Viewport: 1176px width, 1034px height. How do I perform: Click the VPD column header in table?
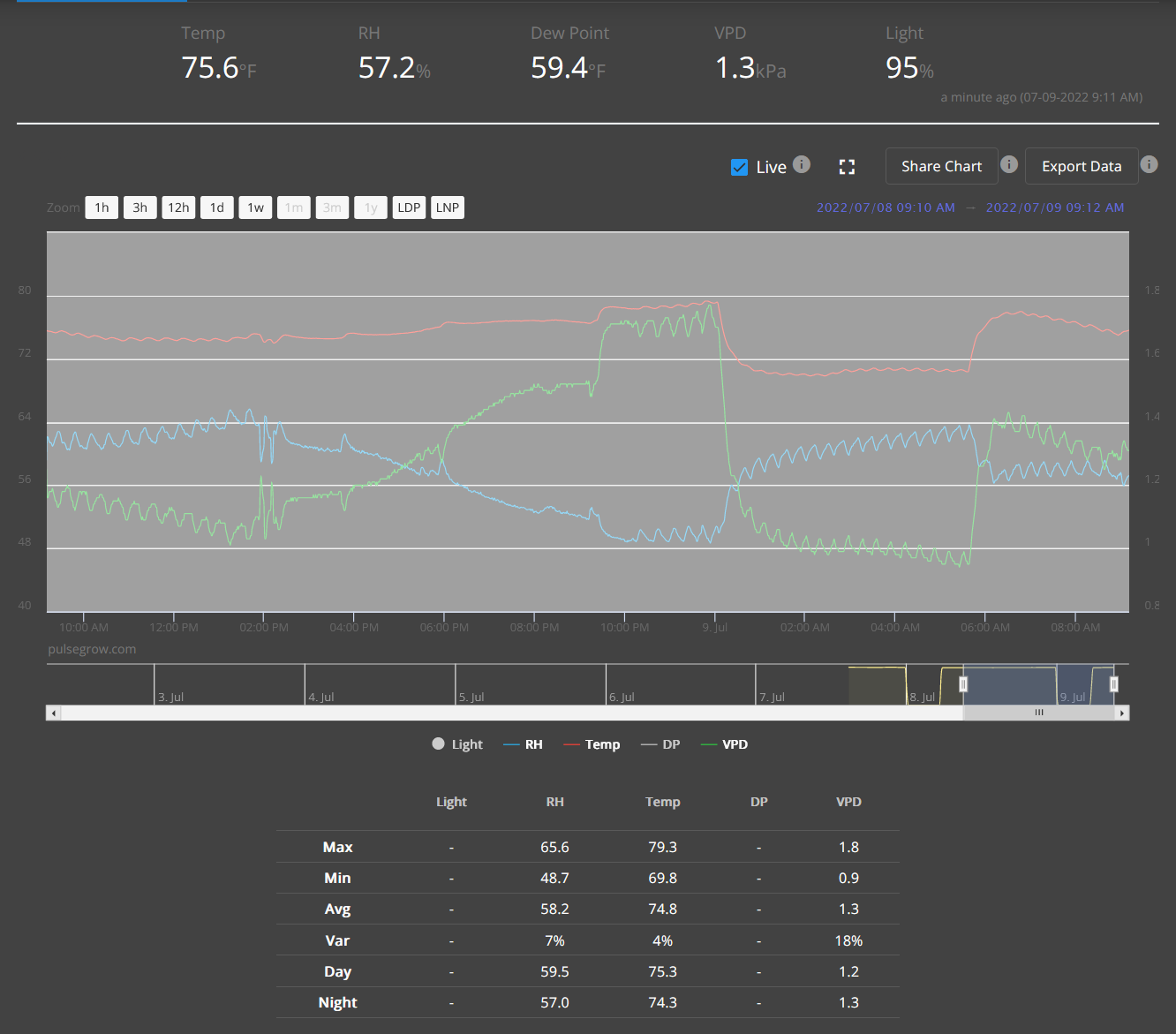point(848,802)
